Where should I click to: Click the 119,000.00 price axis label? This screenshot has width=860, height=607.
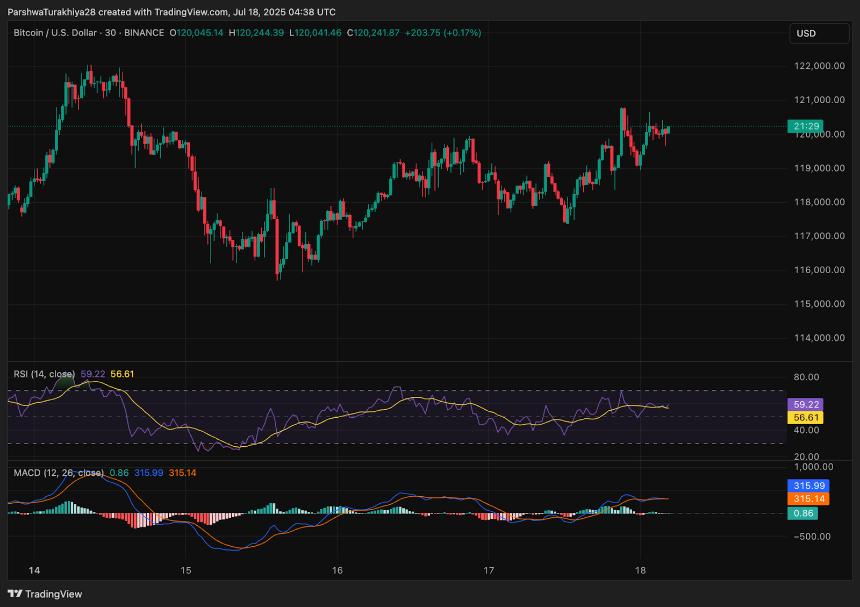pyautogui.click(x=819, y=168)
